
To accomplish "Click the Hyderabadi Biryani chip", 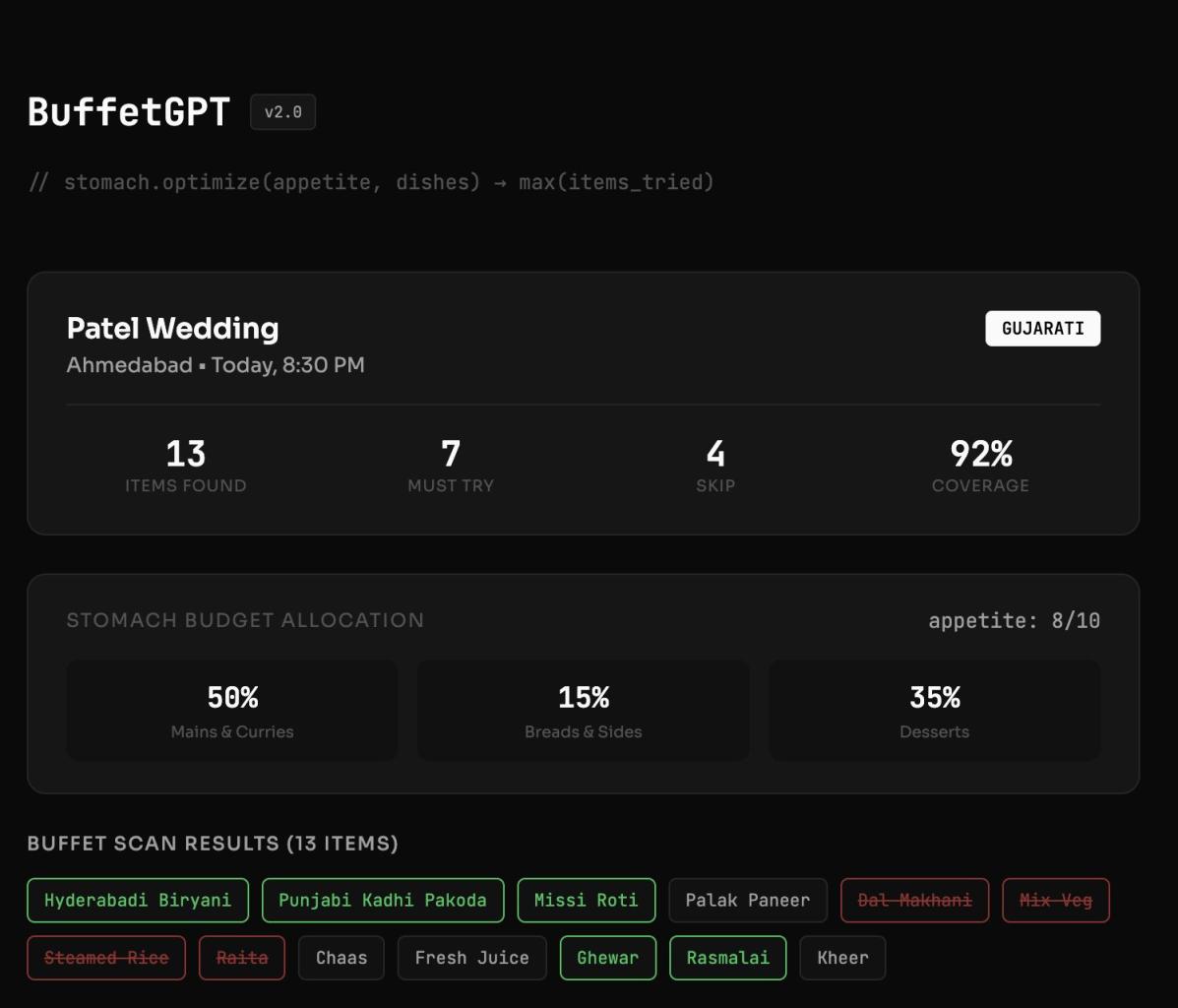I will [138, 900].
